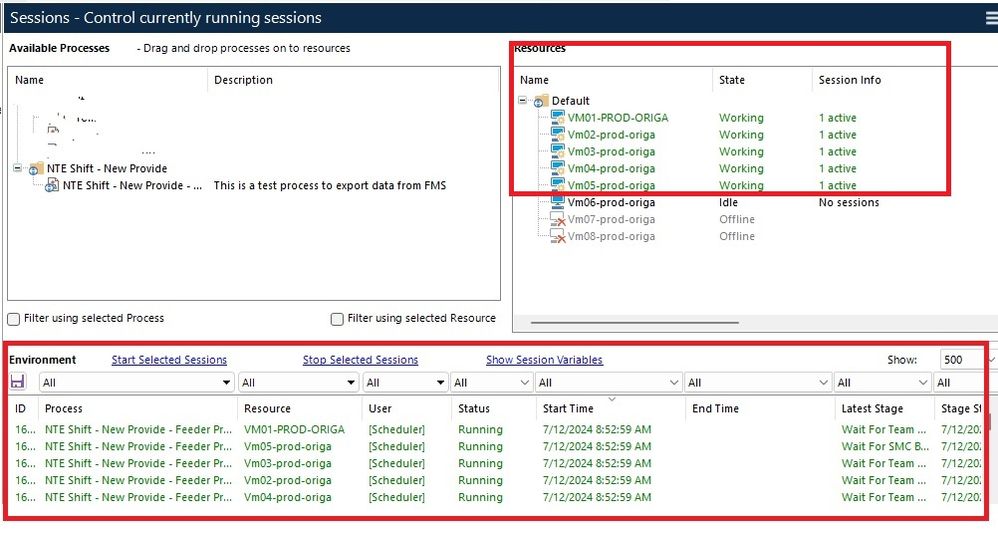This screenshot has height=537, width=998.
Task: Click the idle Vm06-prod-origa monitor icon
Action: click(x=558, y=202)
